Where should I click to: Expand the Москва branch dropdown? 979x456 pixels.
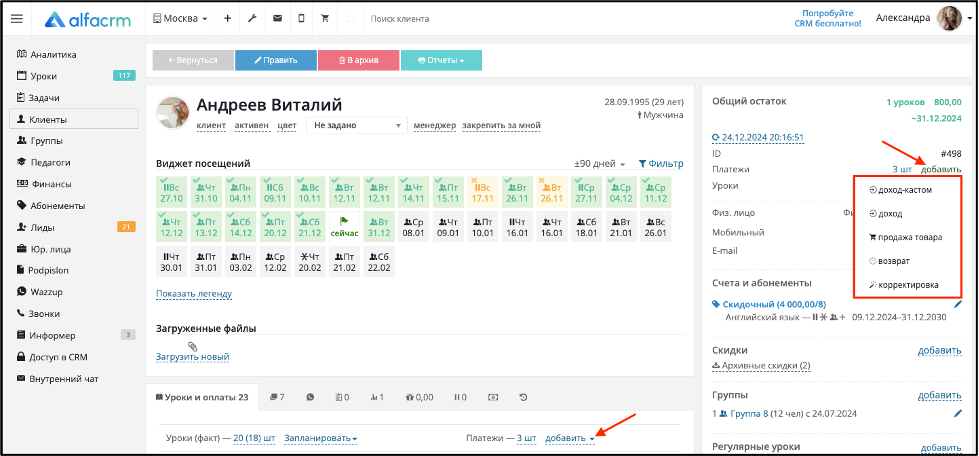(x=180, y=19)
